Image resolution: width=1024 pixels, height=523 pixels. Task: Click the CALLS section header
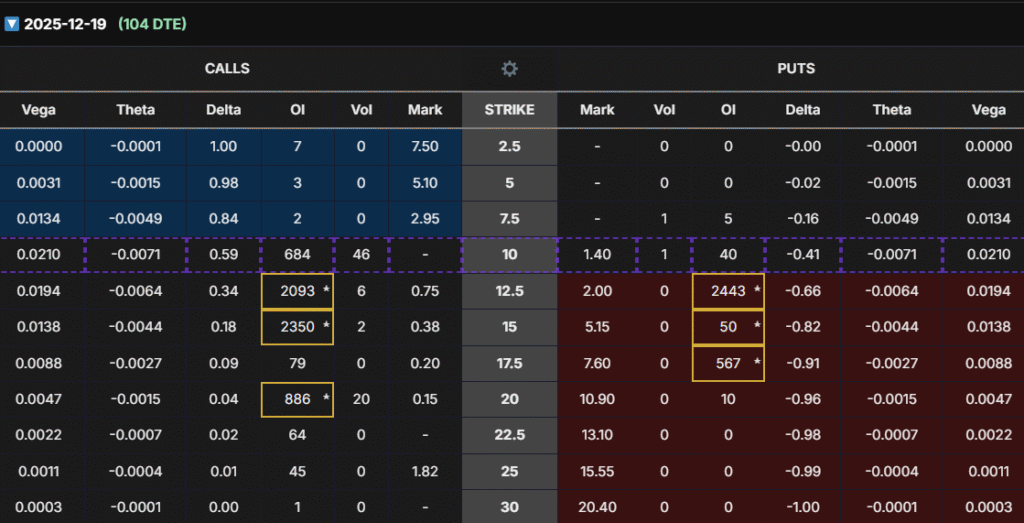(227, 69)
